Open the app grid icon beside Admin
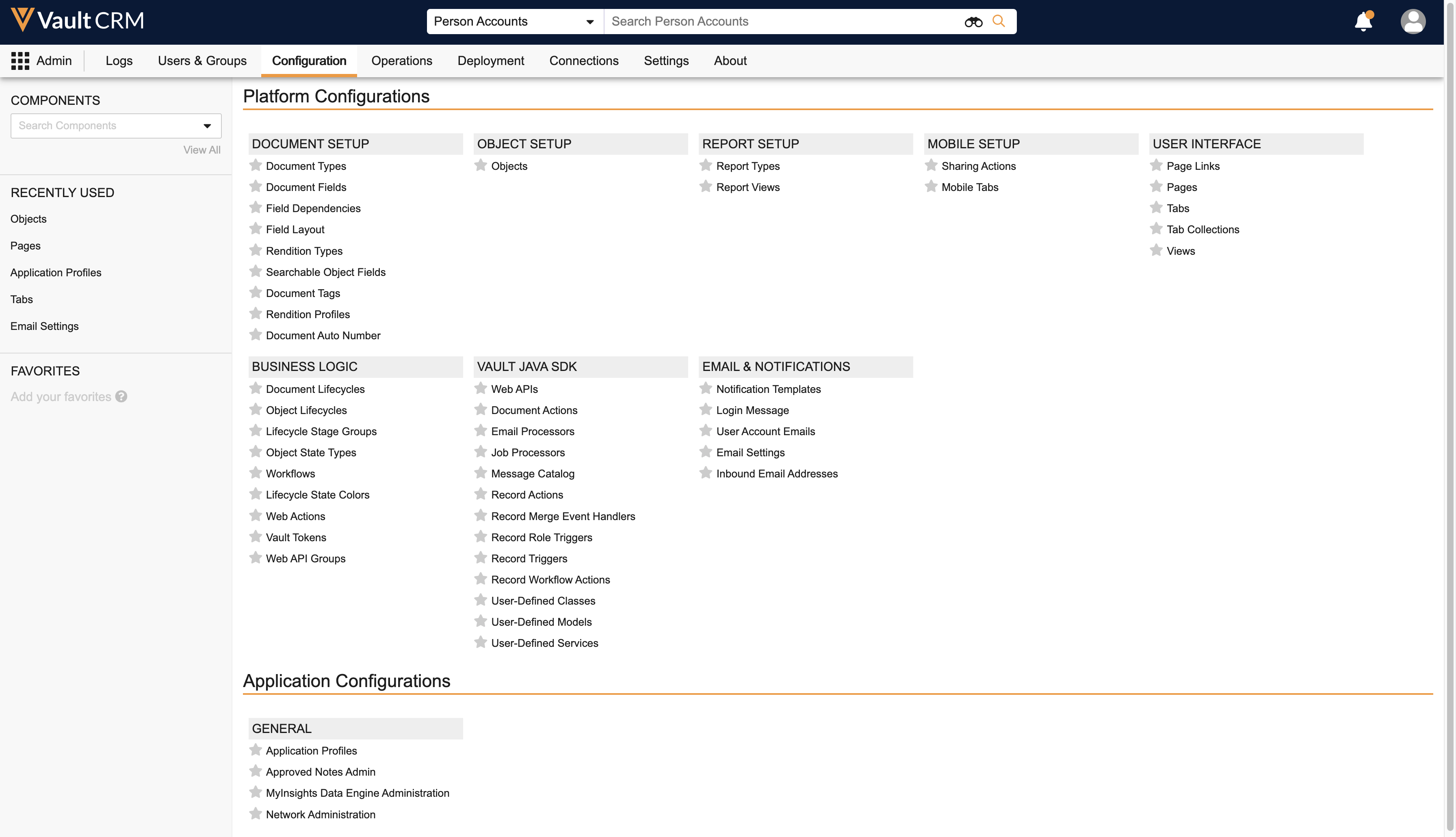Screen dimensions: 1456x837 coord(20,61)
